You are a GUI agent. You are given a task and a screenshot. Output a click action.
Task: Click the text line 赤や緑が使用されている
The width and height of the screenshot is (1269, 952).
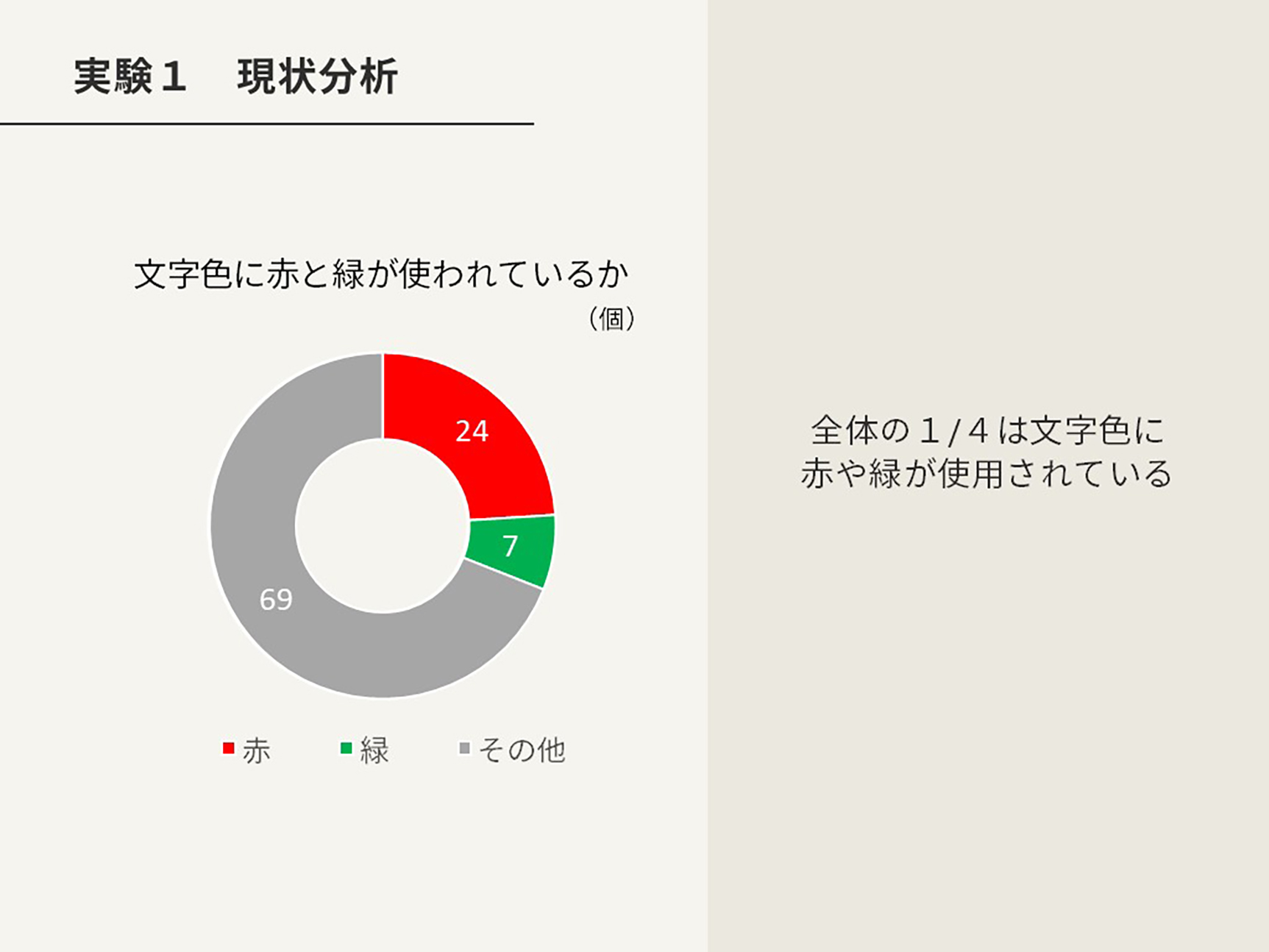point(987,474)
